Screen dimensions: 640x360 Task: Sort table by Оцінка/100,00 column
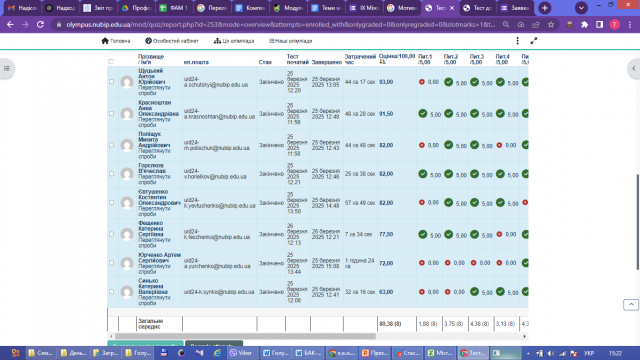click(x=397, y=56)
